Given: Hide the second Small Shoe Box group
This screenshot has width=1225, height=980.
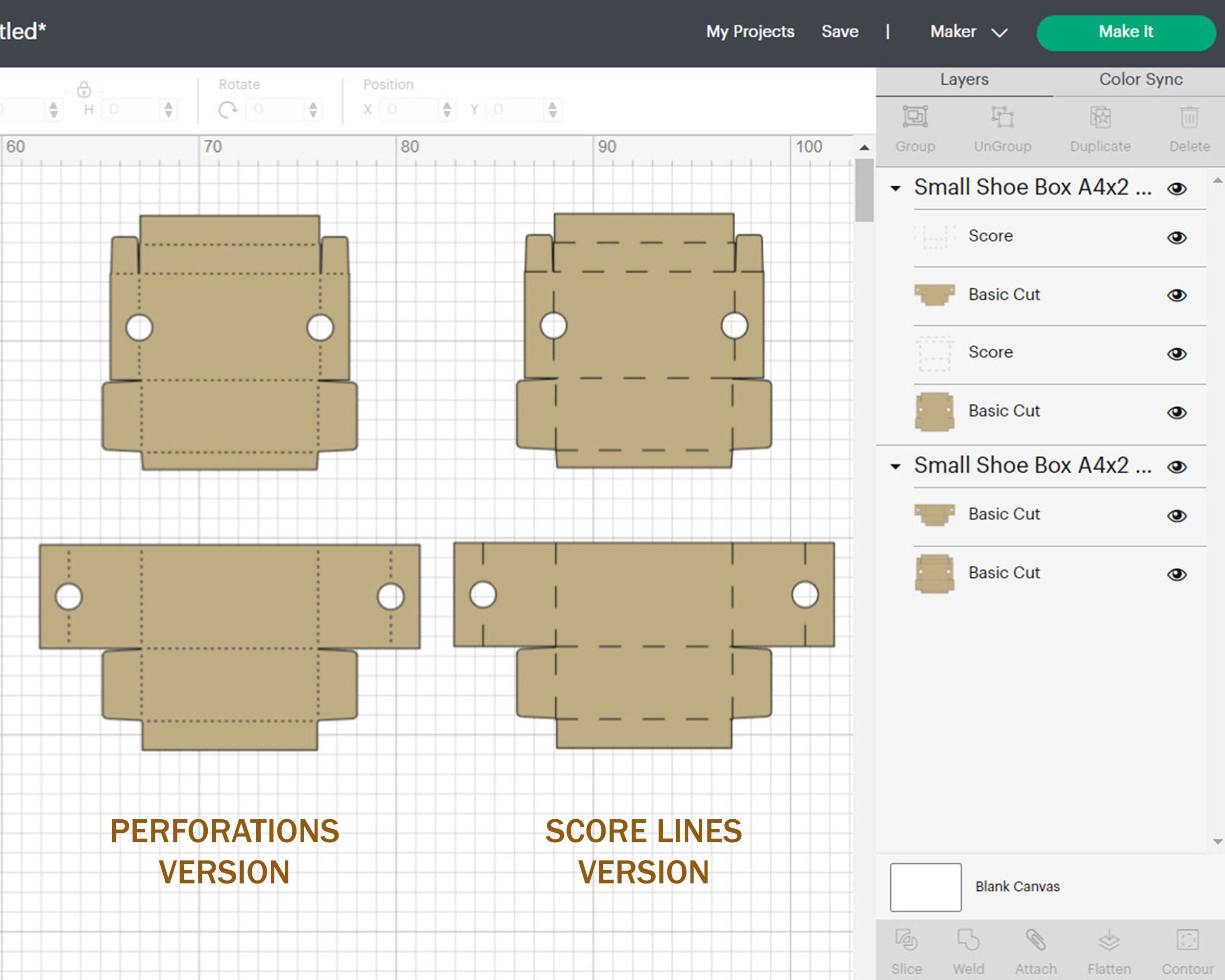Looking at the screenshot, I should [x=1177, y=465].
